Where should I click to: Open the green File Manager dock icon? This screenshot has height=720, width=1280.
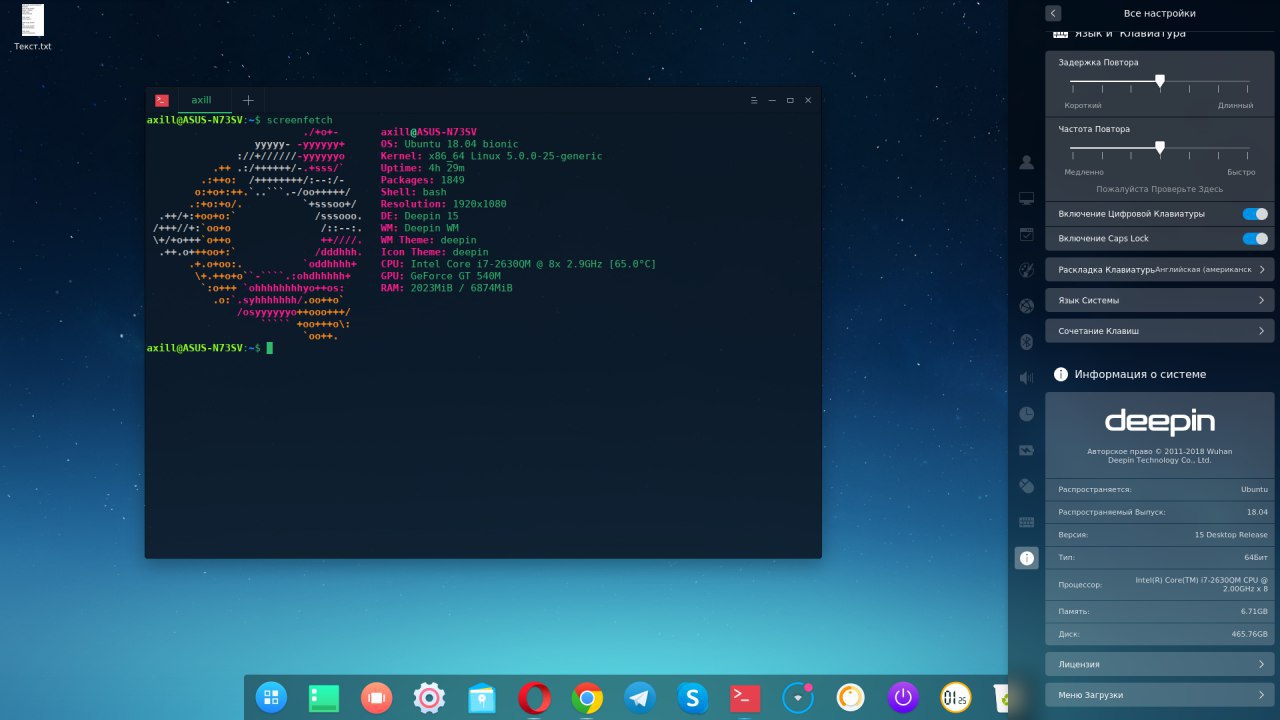point(324,697)
